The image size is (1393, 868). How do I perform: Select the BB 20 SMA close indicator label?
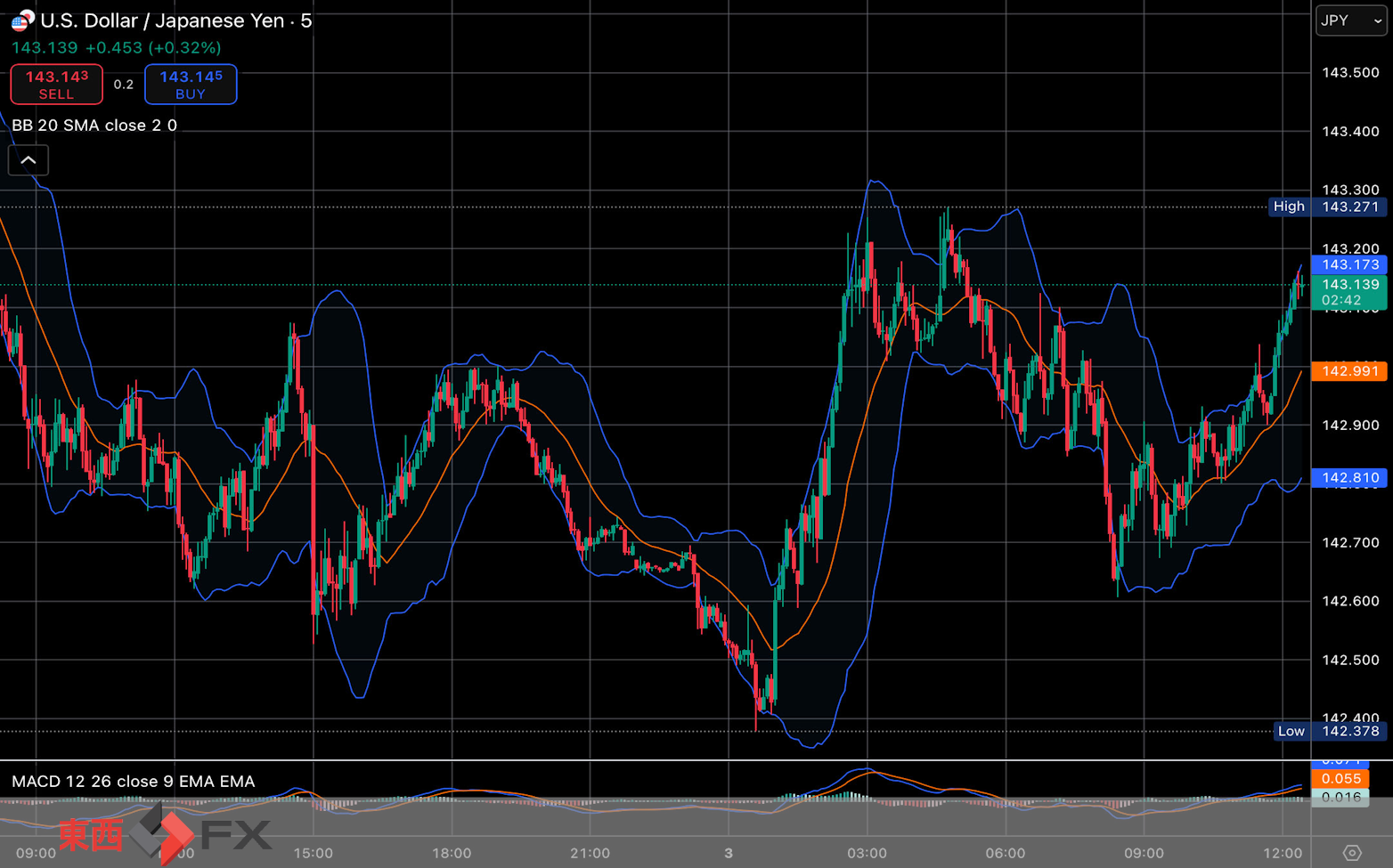coord(94,126)
